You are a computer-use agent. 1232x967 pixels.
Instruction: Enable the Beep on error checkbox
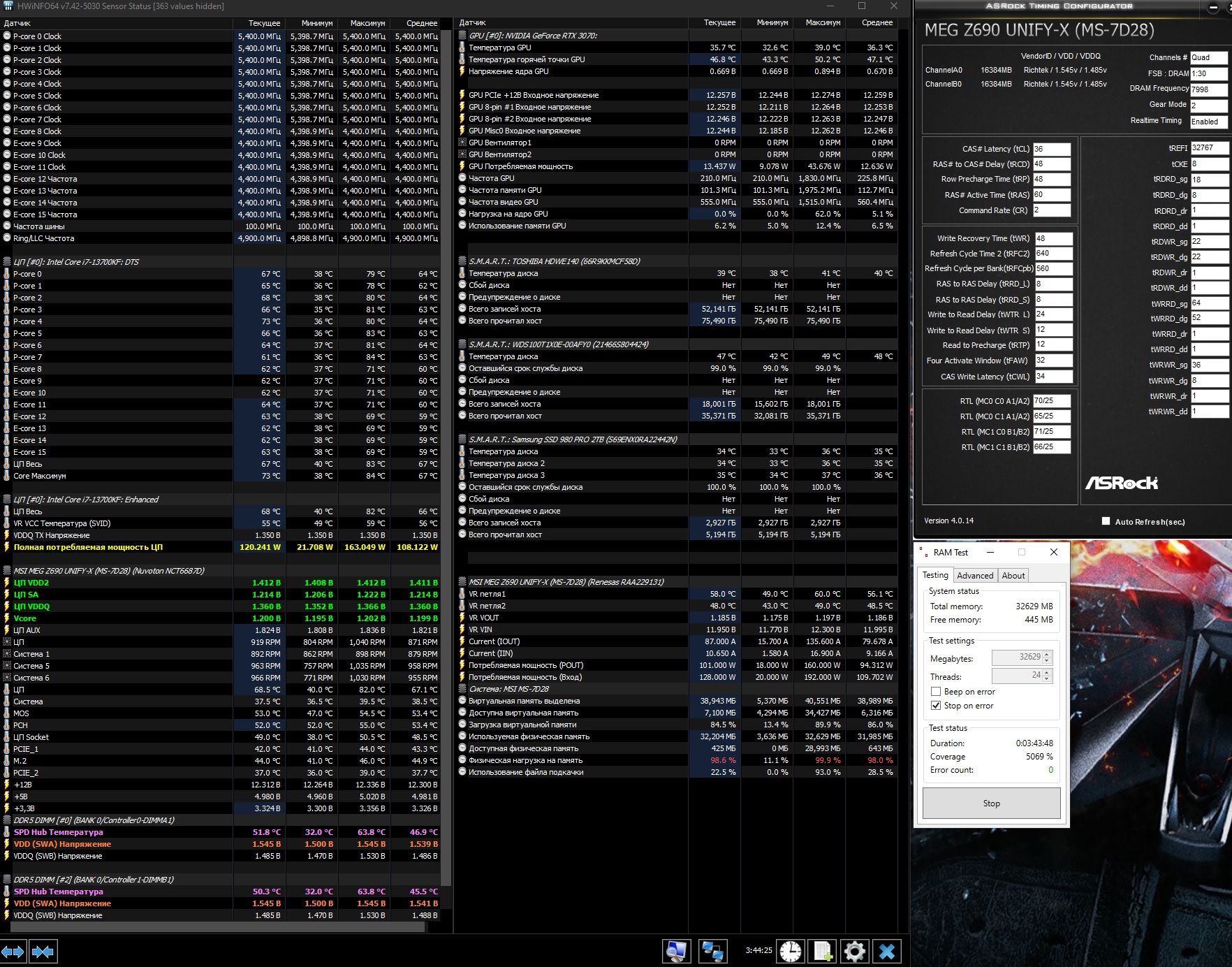936,692
